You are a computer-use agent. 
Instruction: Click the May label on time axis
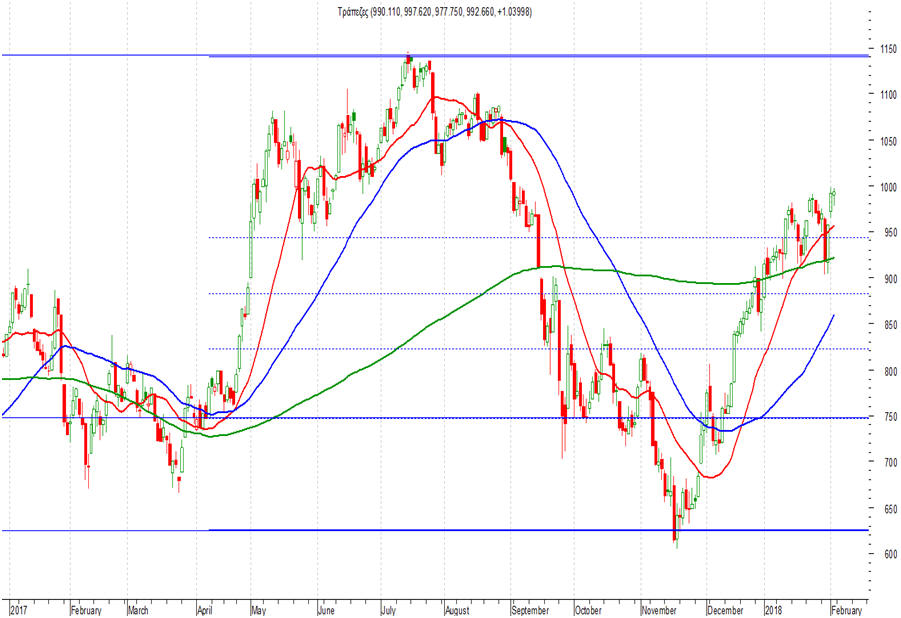(x=259, y=610)
